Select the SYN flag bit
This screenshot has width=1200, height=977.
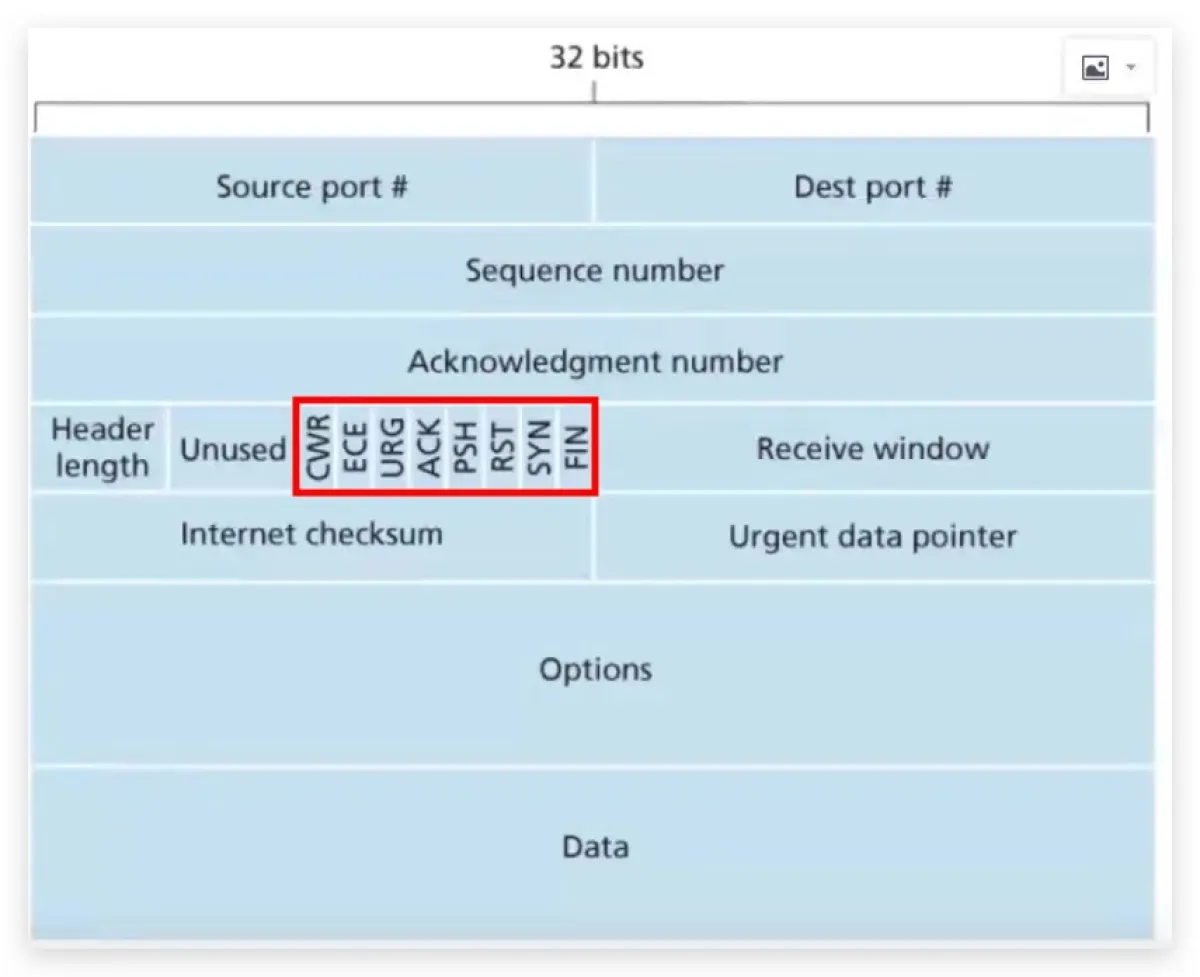pos(538,448)
